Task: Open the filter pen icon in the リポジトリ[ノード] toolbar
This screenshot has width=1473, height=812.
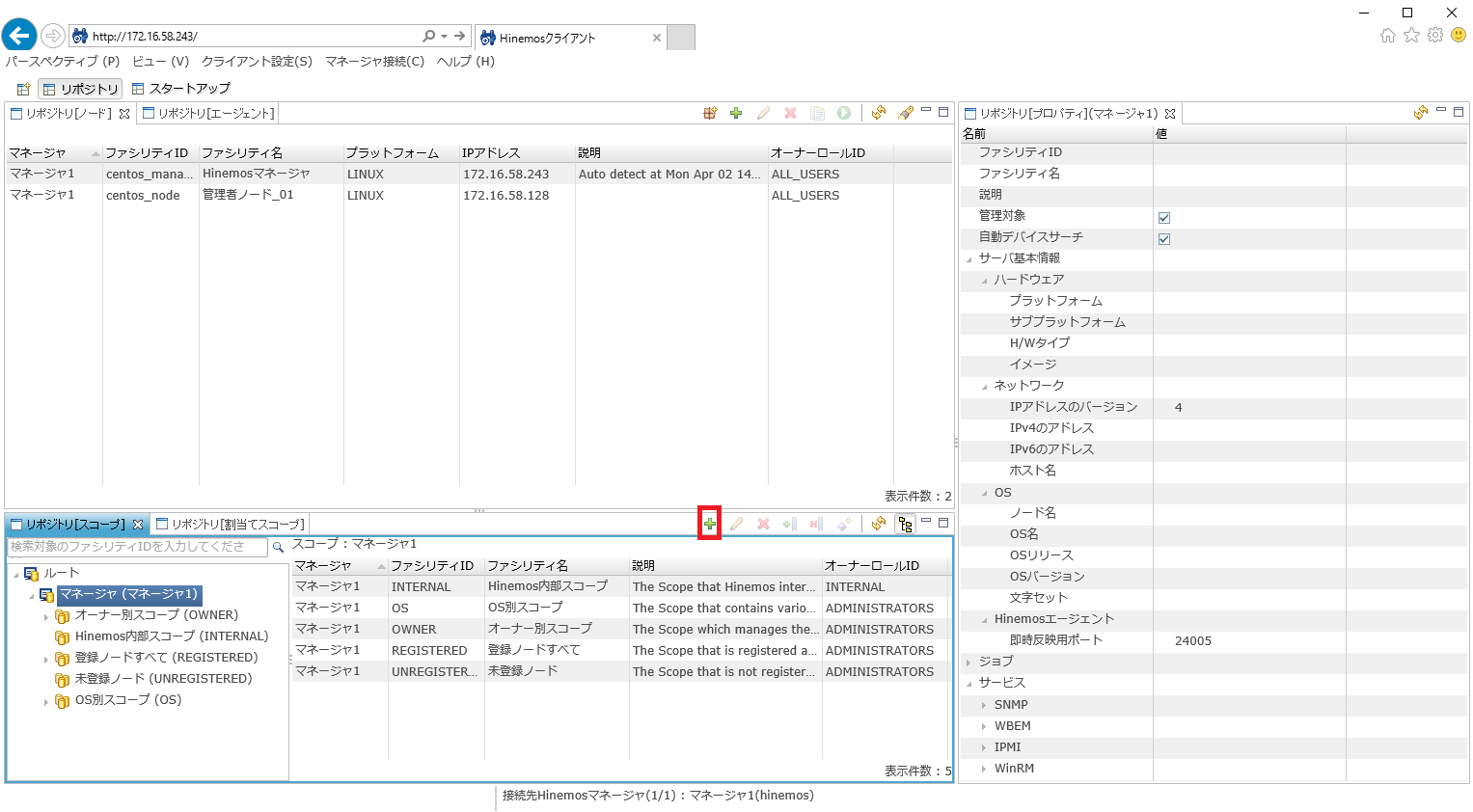Action: point(906,113)
